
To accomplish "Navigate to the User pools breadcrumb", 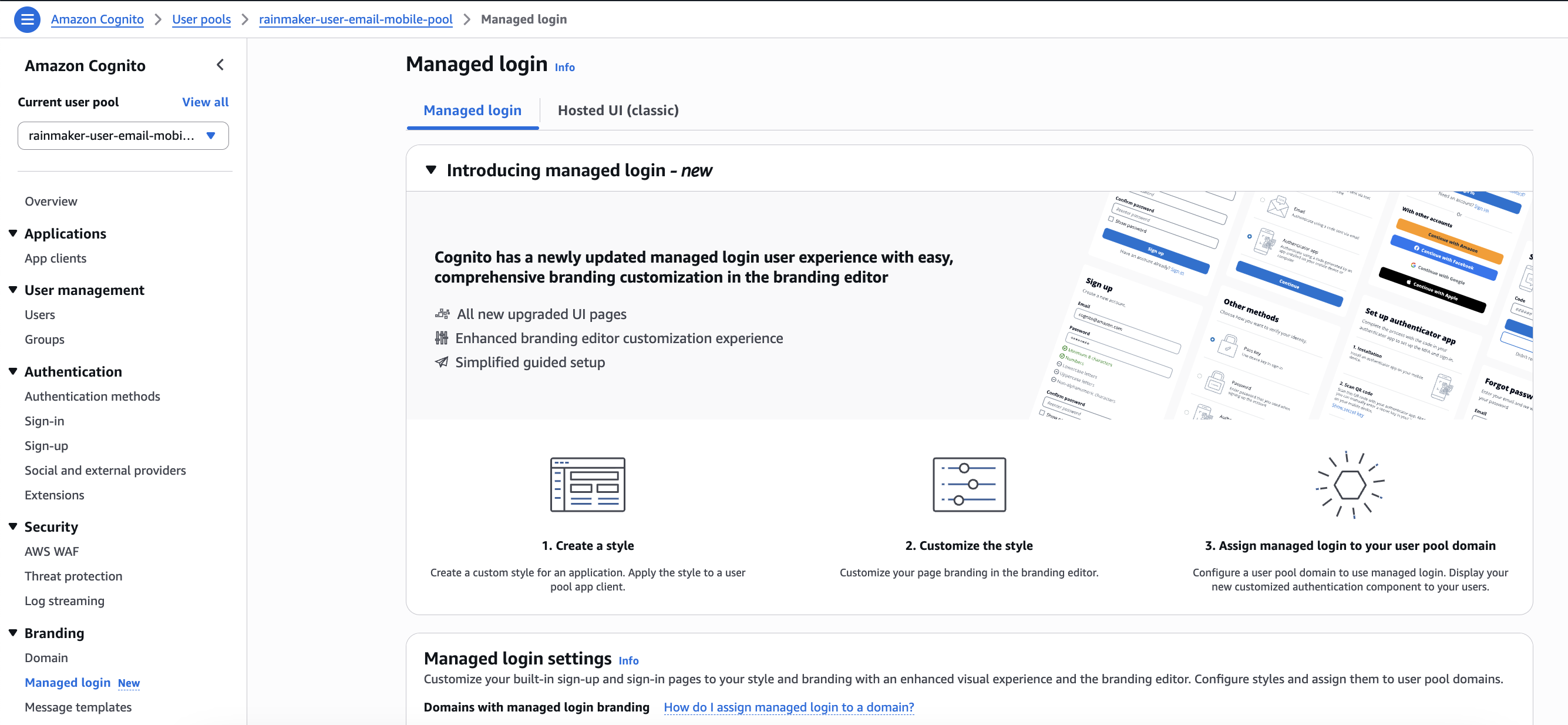I will point(201,19).
